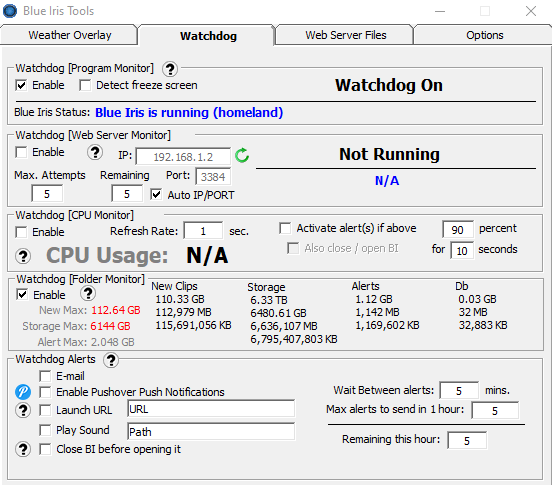This screenshot has width=552, height=485.
Task: Switch to the Weather Overlay tab
Action: (69, 35)
